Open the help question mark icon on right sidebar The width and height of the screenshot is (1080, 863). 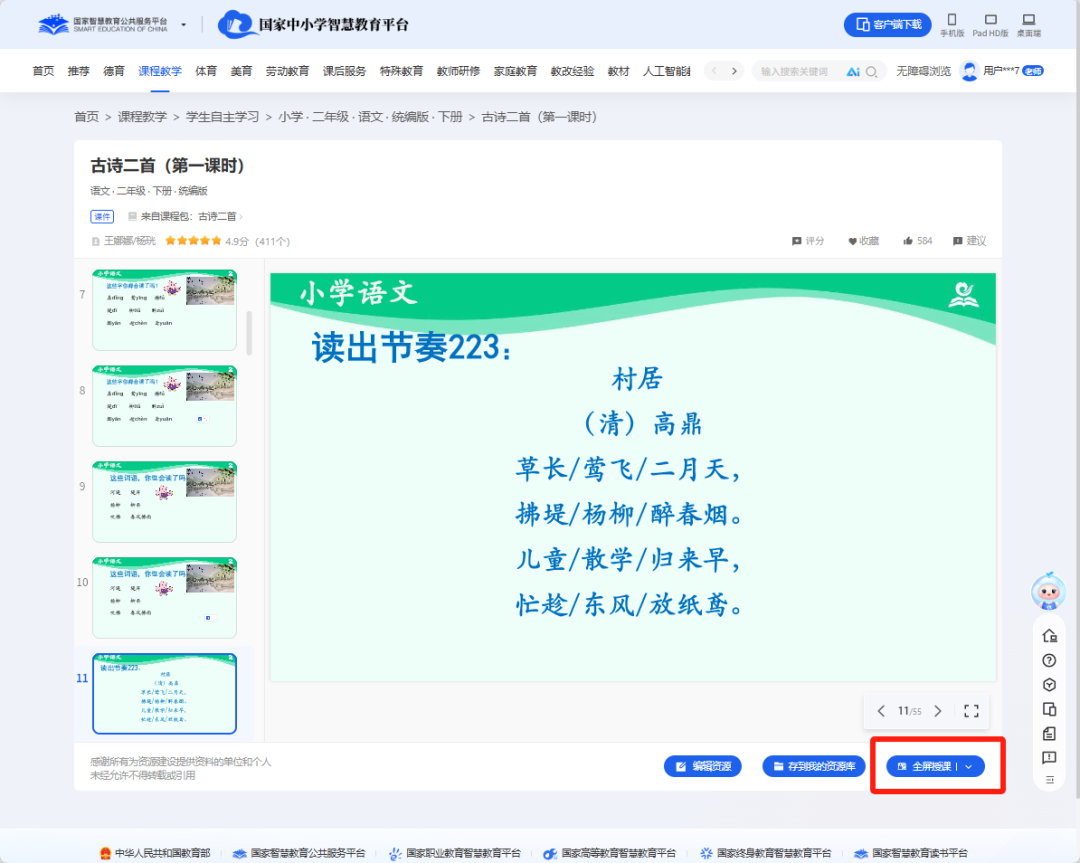point(1048,660)
